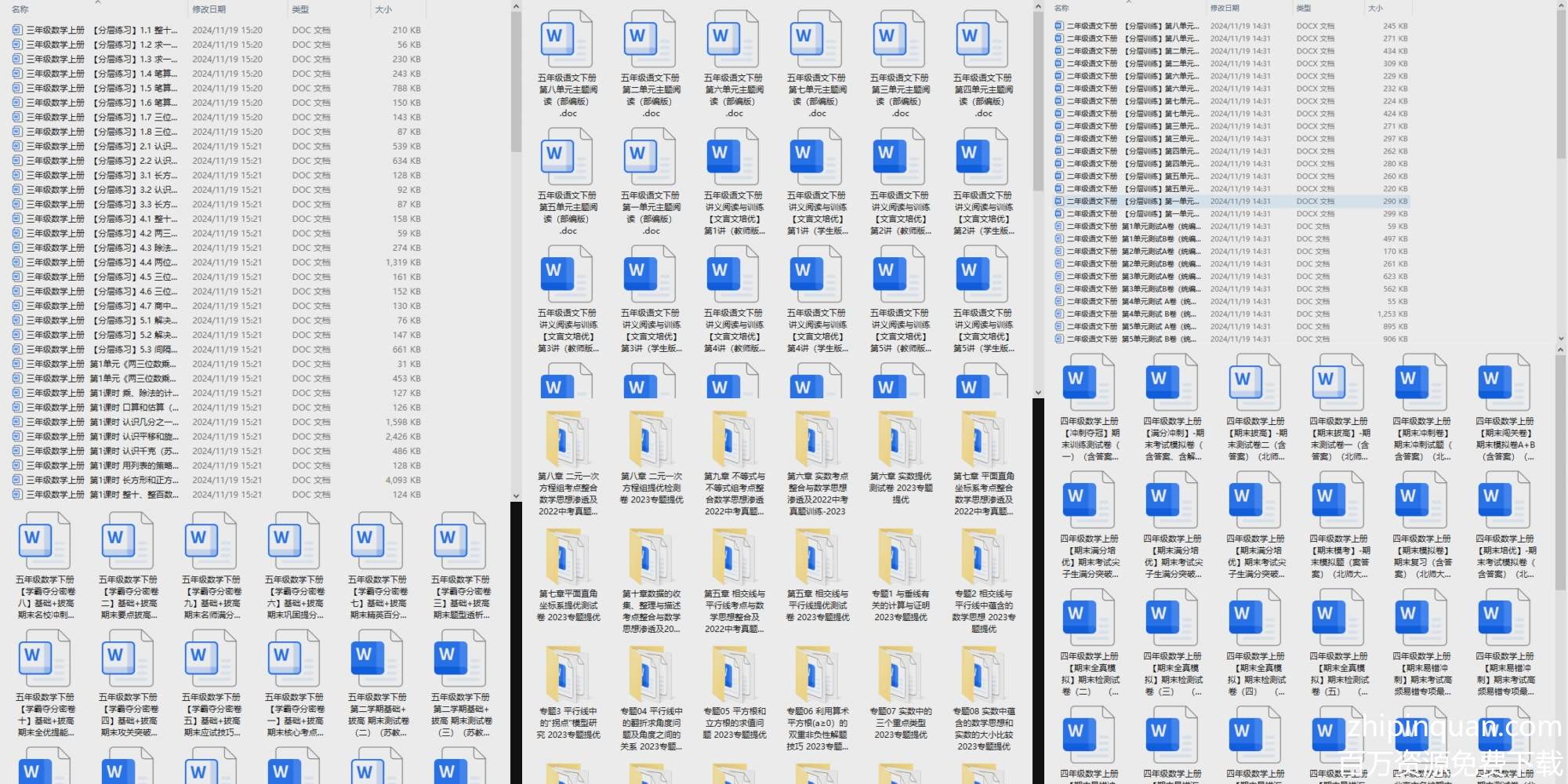Image resolution: width=1568 pixels, height=784 pixels.
Task: Select Word file 四年级数学上册【冲刺夺冠】
Action: click(x=1089, y=383)
